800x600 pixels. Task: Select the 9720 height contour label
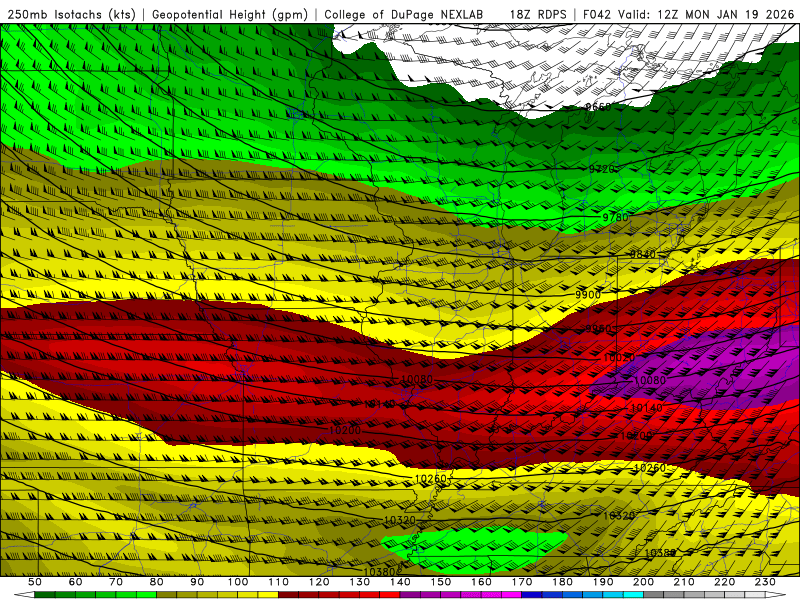[602, 169]
